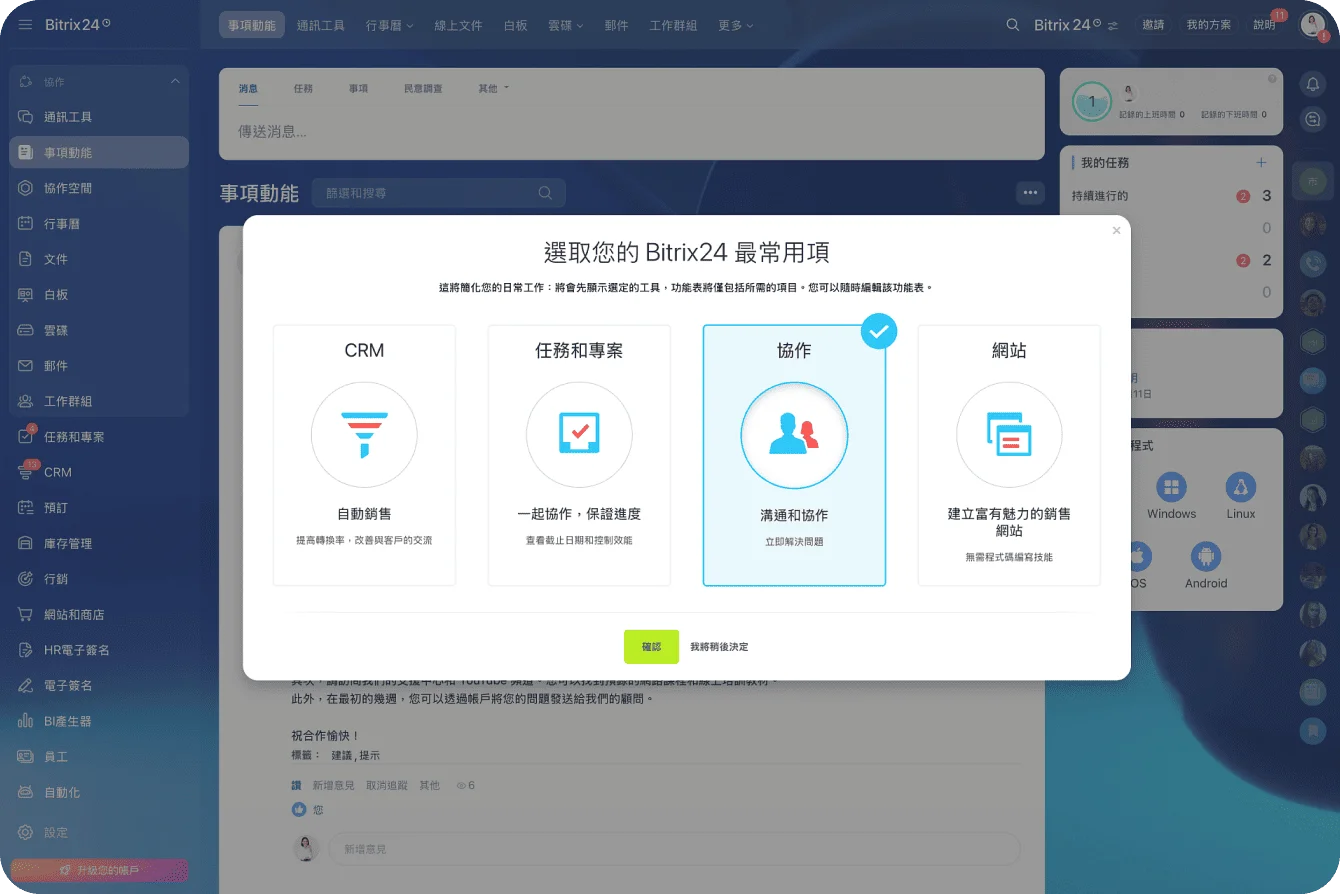
Task: Select 事項動態 tab in top navigation
Action: tap(251, 25)
